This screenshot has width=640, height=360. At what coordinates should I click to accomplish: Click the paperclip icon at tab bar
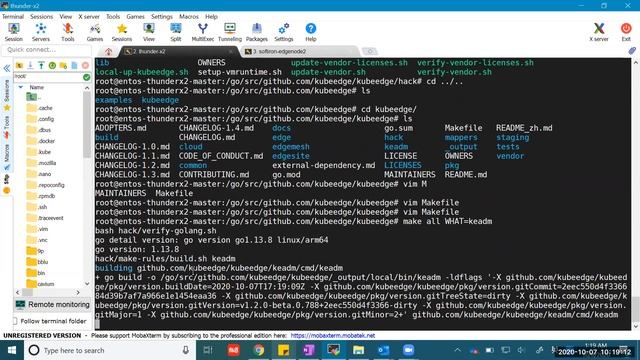coord(632,51)
